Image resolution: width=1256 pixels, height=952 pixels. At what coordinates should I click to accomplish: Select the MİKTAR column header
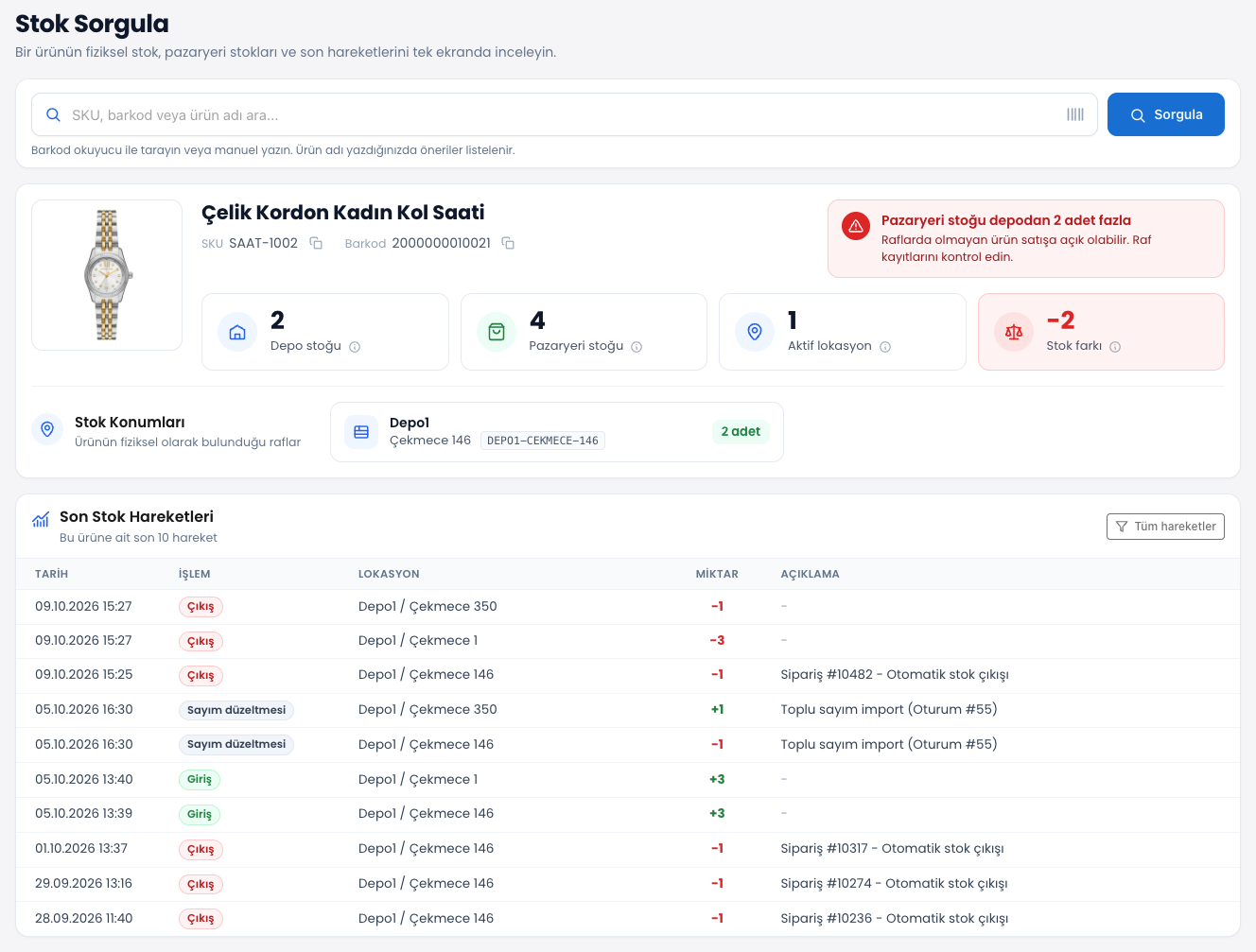coord(717,574)
